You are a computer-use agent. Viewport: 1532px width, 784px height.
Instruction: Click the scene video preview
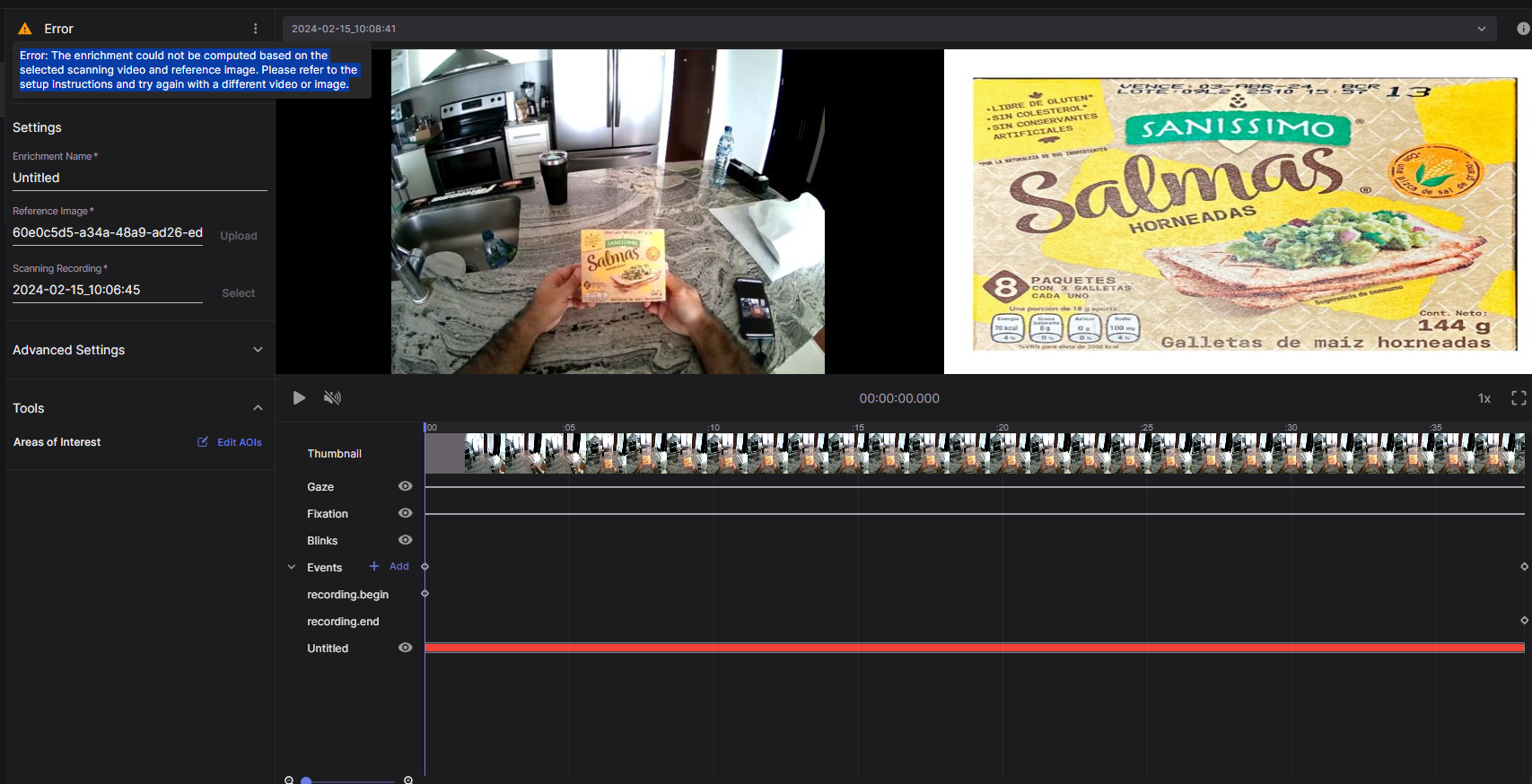608,212
